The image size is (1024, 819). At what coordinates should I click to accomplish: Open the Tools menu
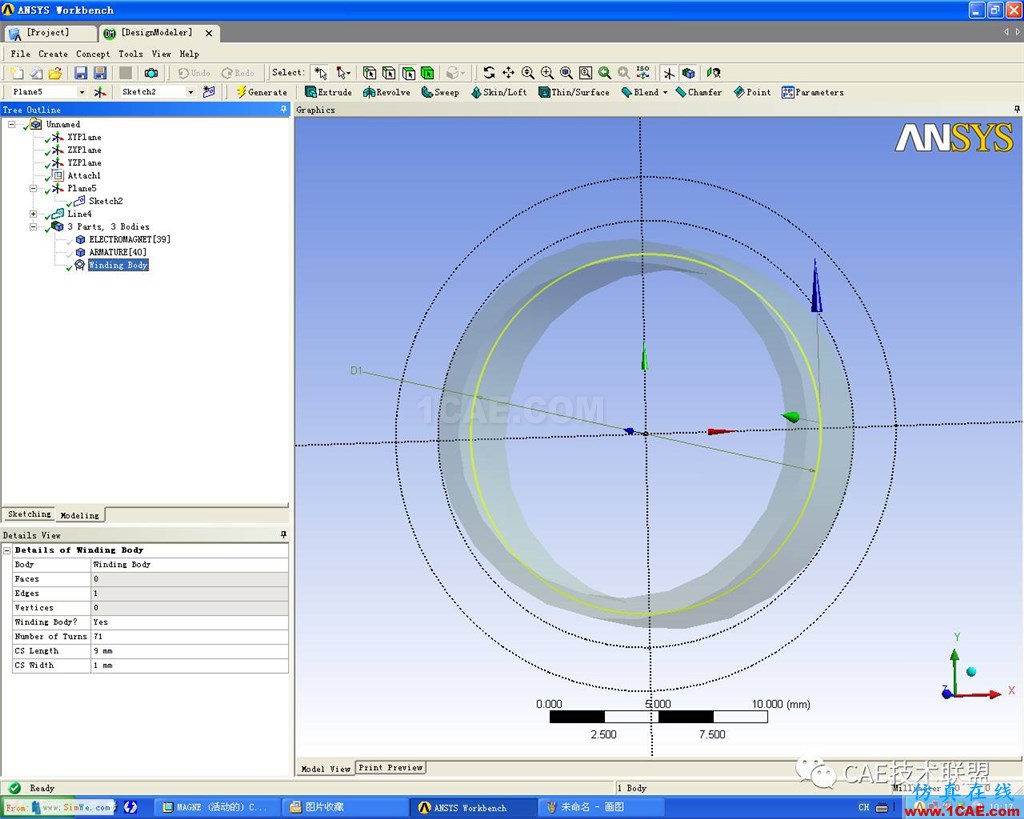pos(131,54)
